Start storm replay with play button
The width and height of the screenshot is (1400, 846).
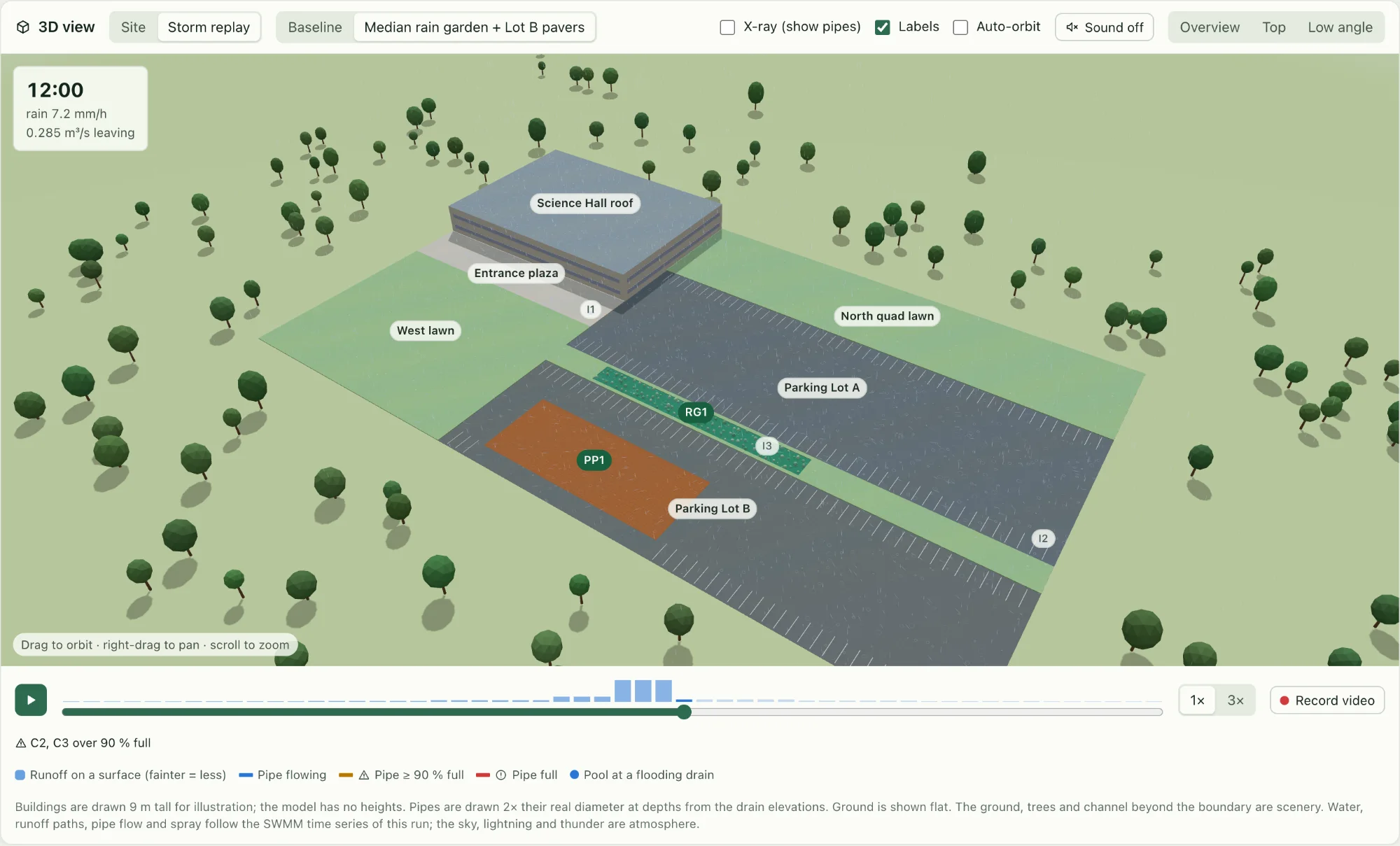tap(31, 700)
